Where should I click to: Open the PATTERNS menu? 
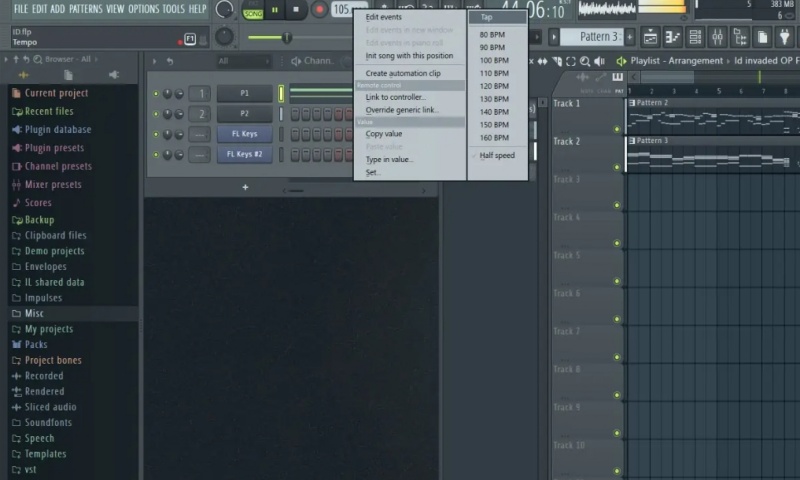pyautogui.click(x=86, y=9)
